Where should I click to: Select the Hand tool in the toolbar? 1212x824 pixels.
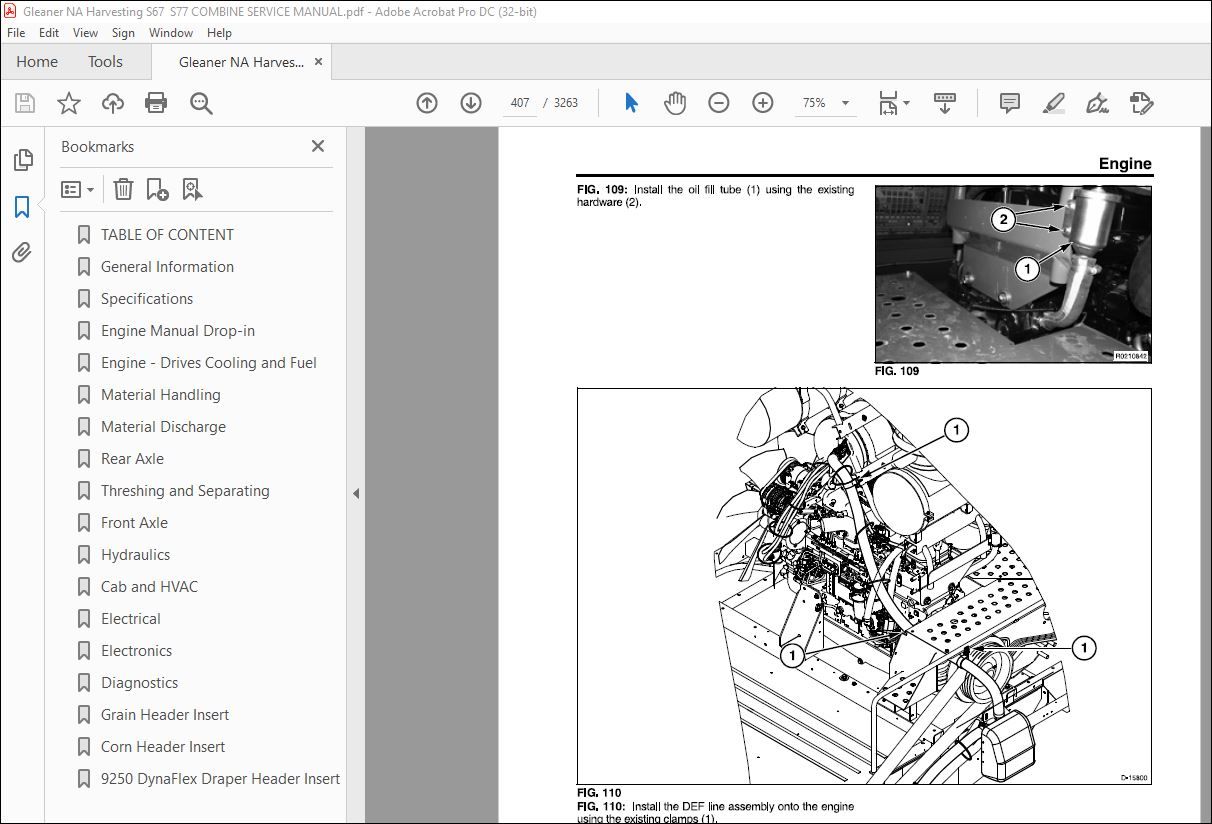click(x=675, y=102)
